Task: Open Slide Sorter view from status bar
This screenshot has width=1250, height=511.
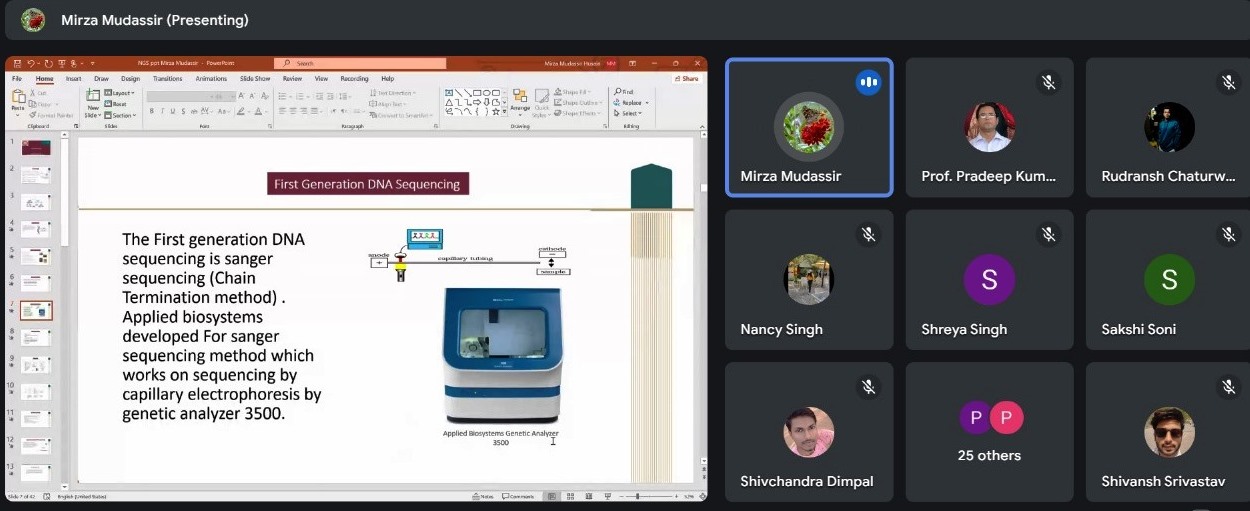Action: pyautogui.click(x=569, y=496)
